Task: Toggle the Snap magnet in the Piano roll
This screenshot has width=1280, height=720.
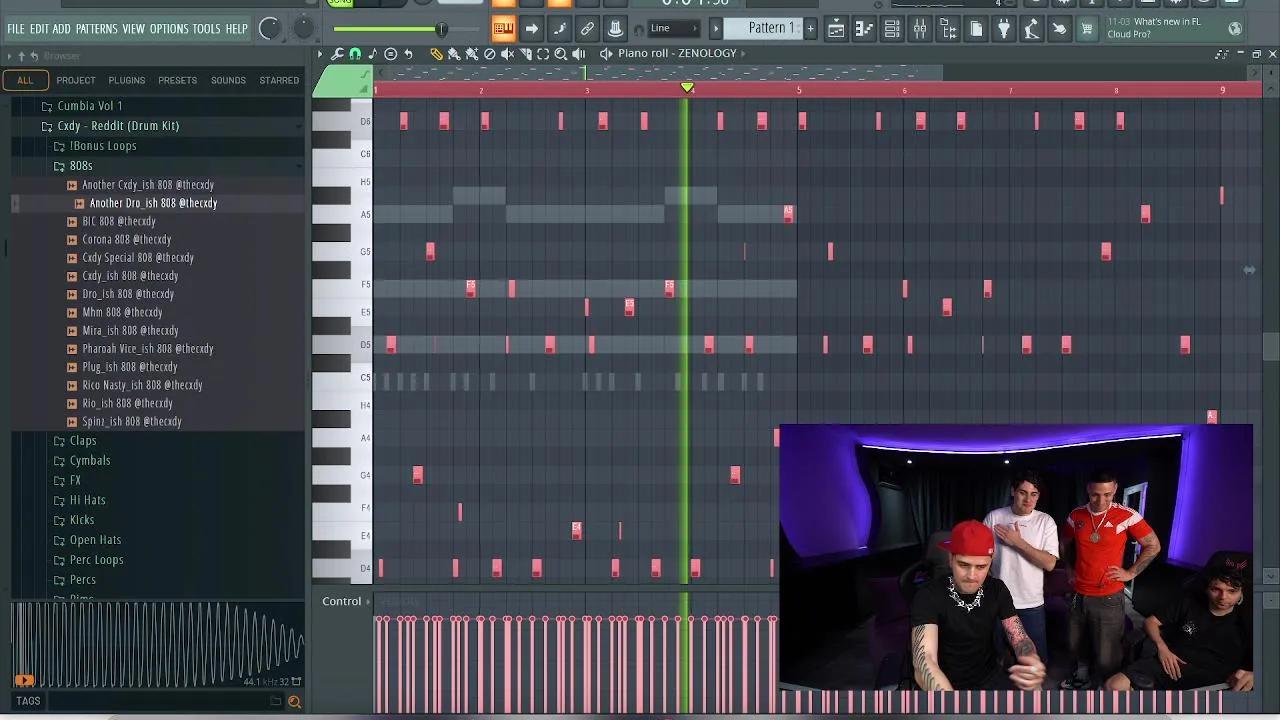Action: click(355, 53)
